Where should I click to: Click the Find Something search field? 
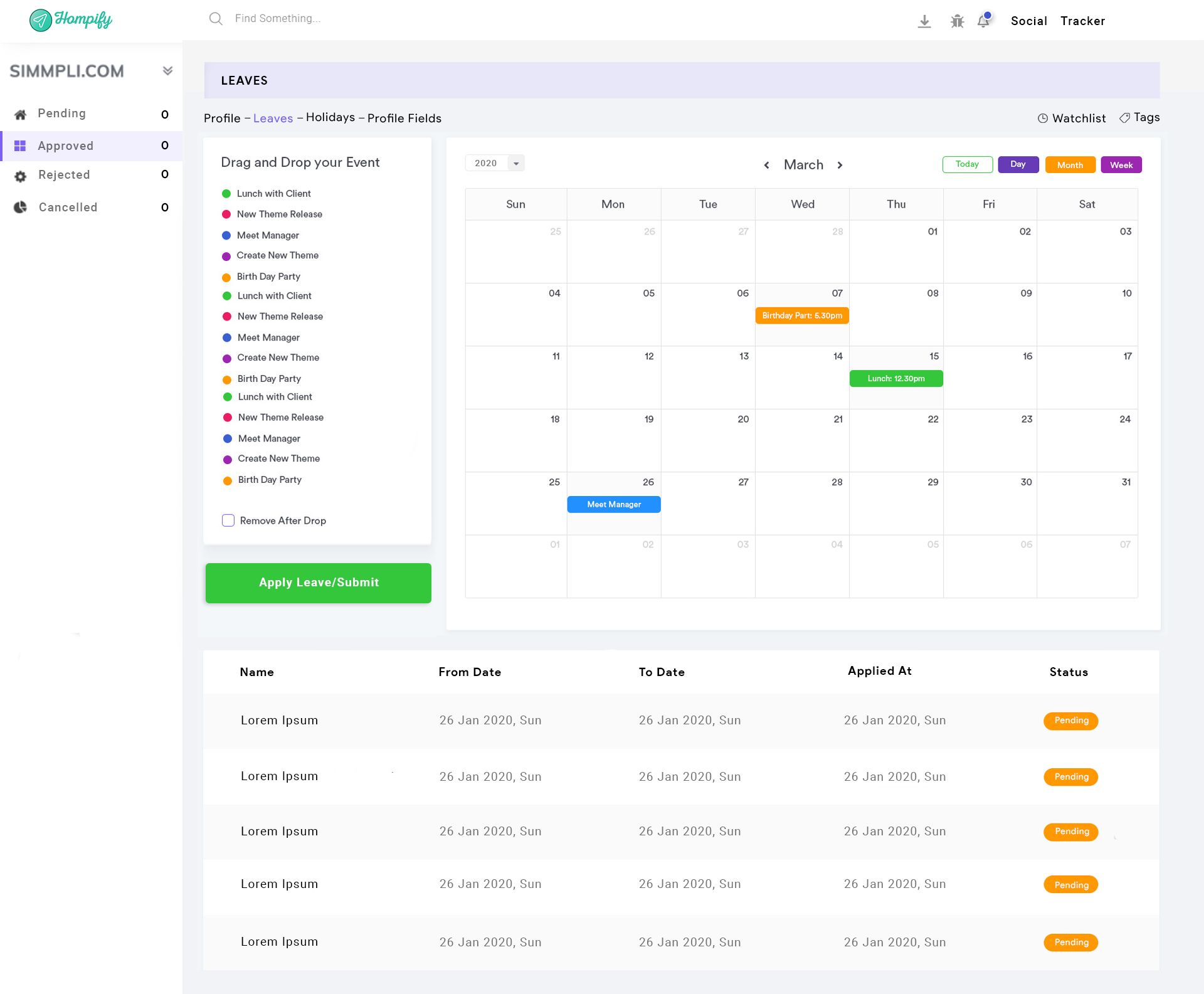click(277, 19)
